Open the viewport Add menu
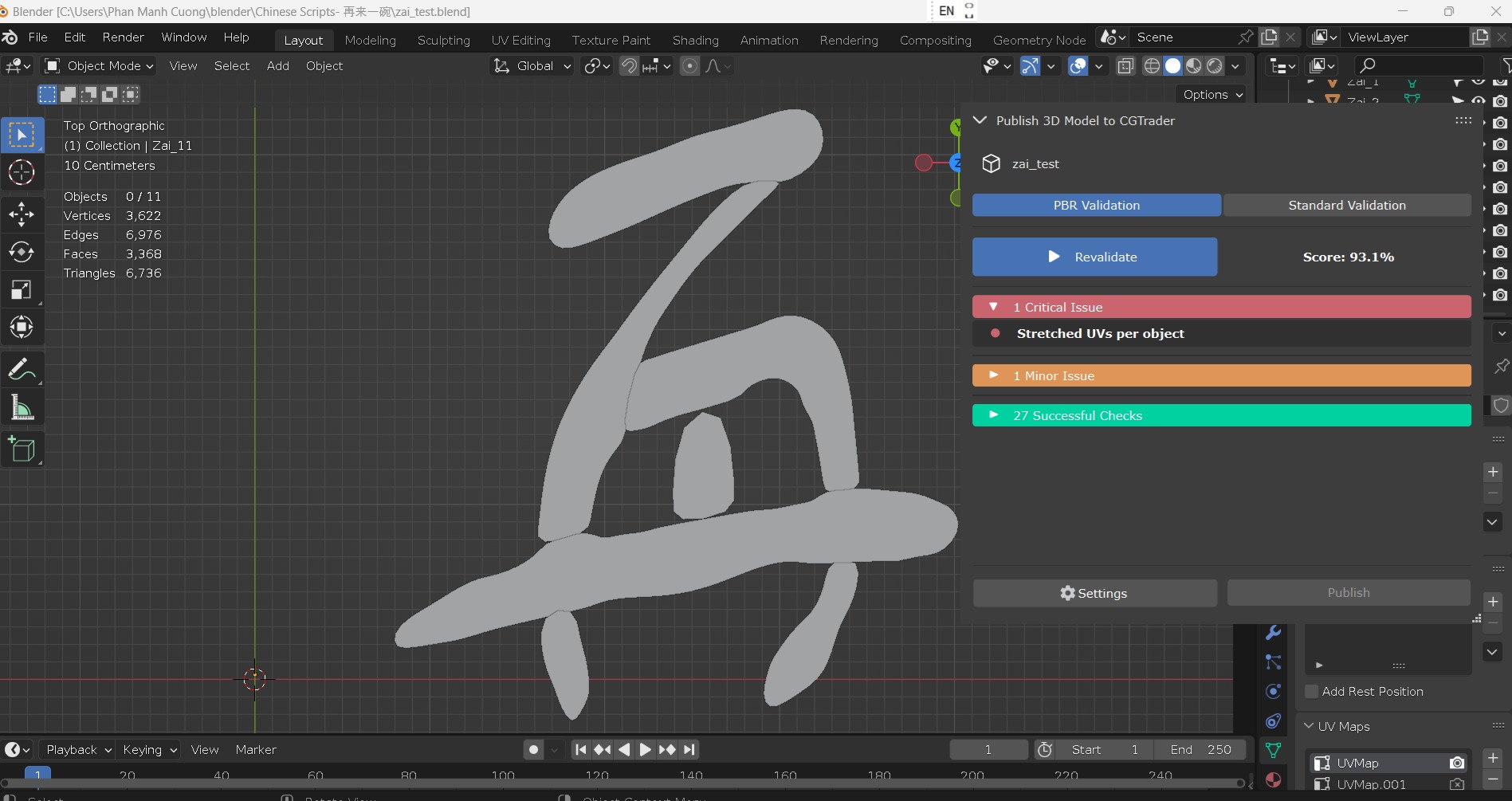 (278, 66)
